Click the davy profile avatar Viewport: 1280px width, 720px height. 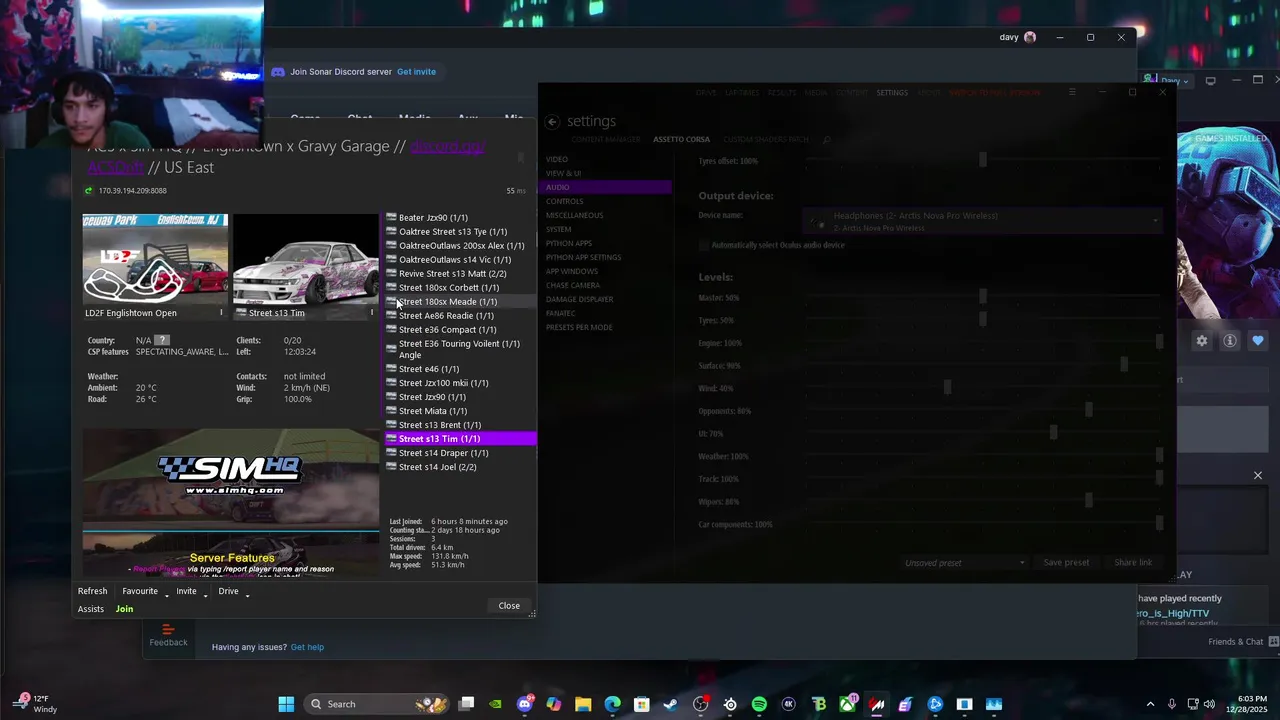coord(1030,37)
